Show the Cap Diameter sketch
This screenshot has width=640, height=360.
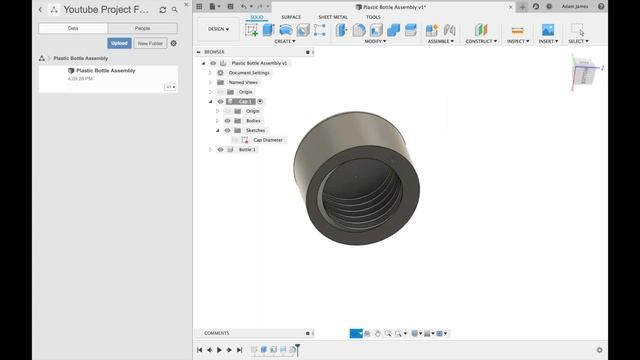click(x=235, y=140)
